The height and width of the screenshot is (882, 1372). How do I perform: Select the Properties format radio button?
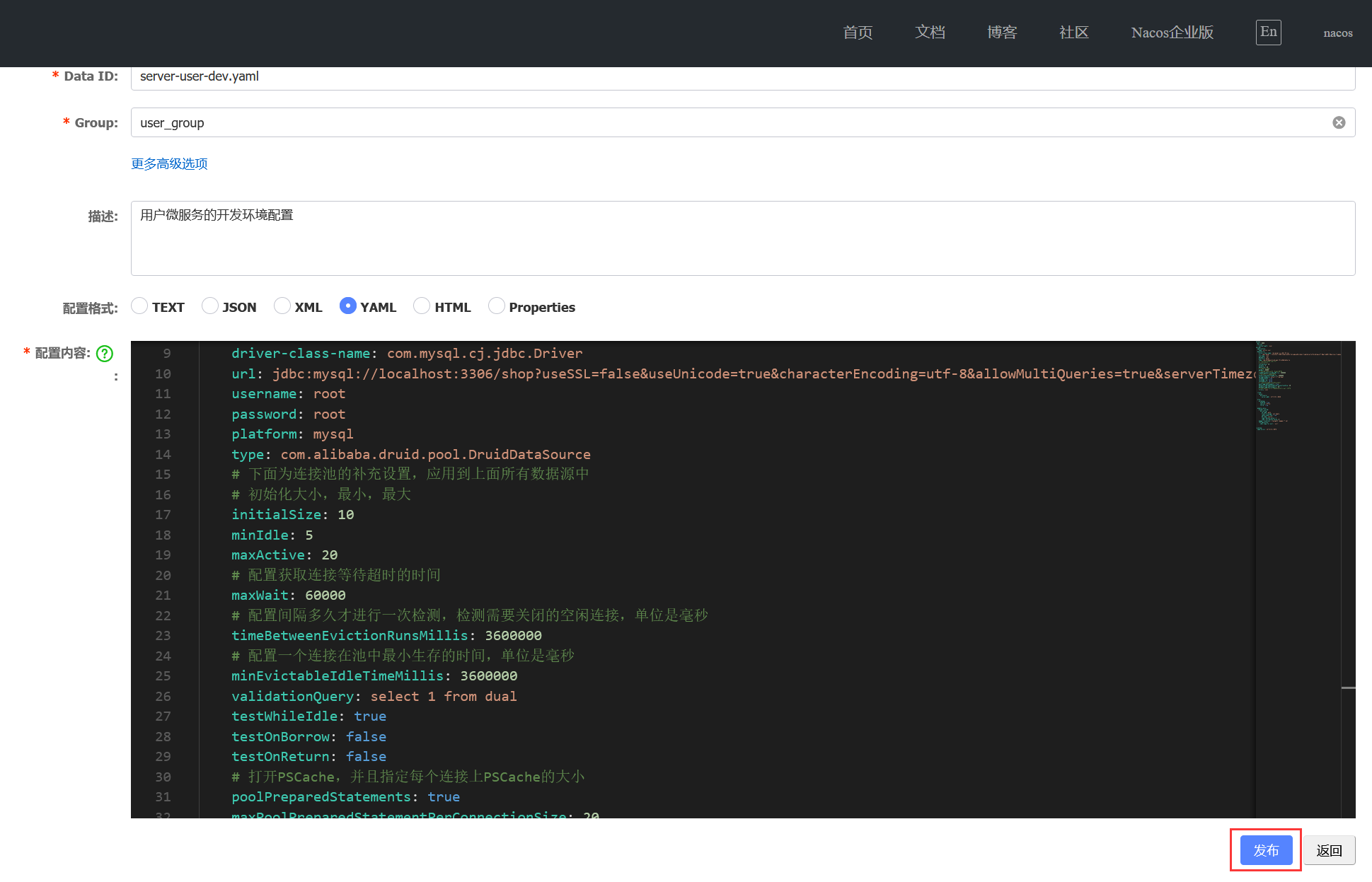[497, 306]
